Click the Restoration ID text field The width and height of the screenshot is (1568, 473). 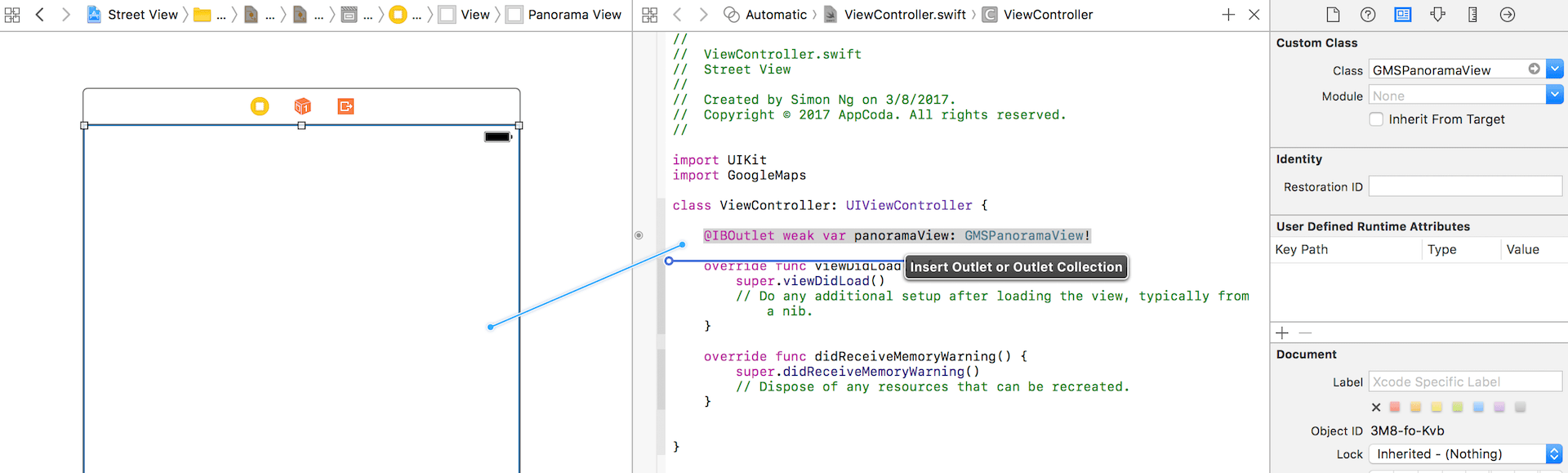click(1464, 187)
